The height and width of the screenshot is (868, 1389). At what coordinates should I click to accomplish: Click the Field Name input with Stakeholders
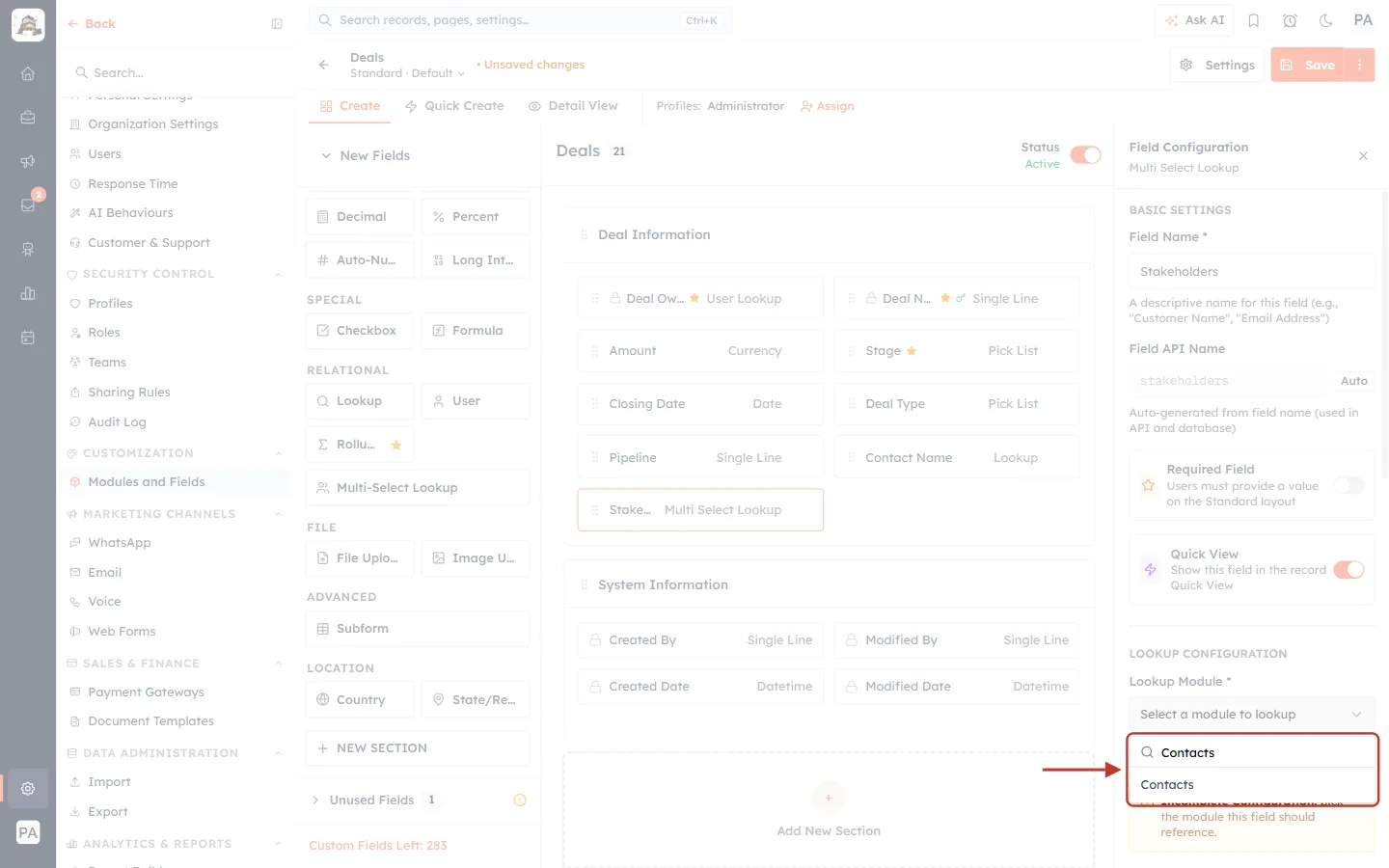[1251, 272]
